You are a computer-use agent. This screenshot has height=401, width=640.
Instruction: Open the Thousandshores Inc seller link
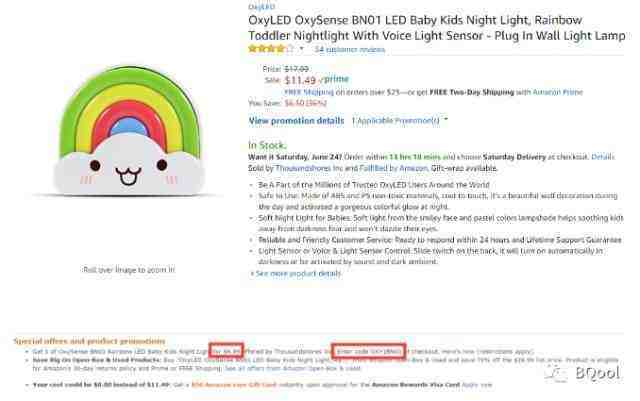point(309,168)
